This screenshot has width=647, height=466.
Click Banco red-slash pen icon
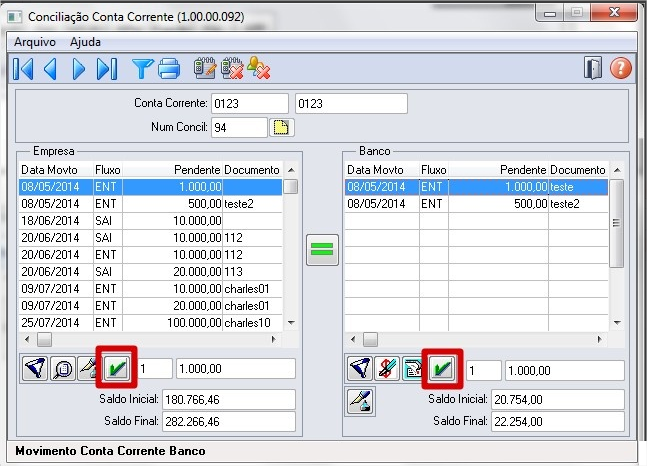click(x=387, y=368)
